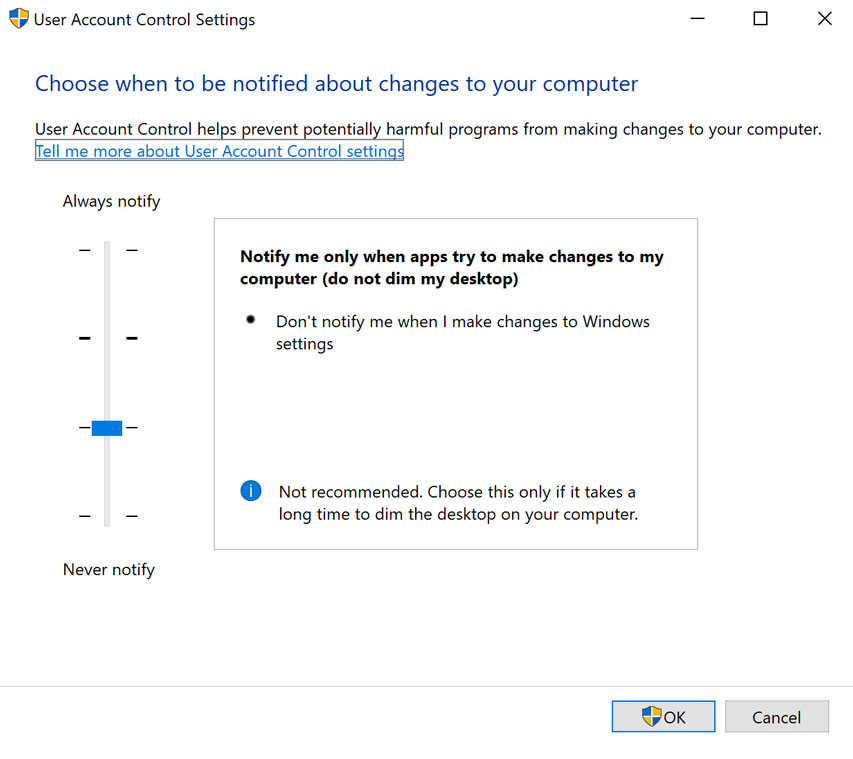Click the "Always notify" label

(x=110, y=201)
